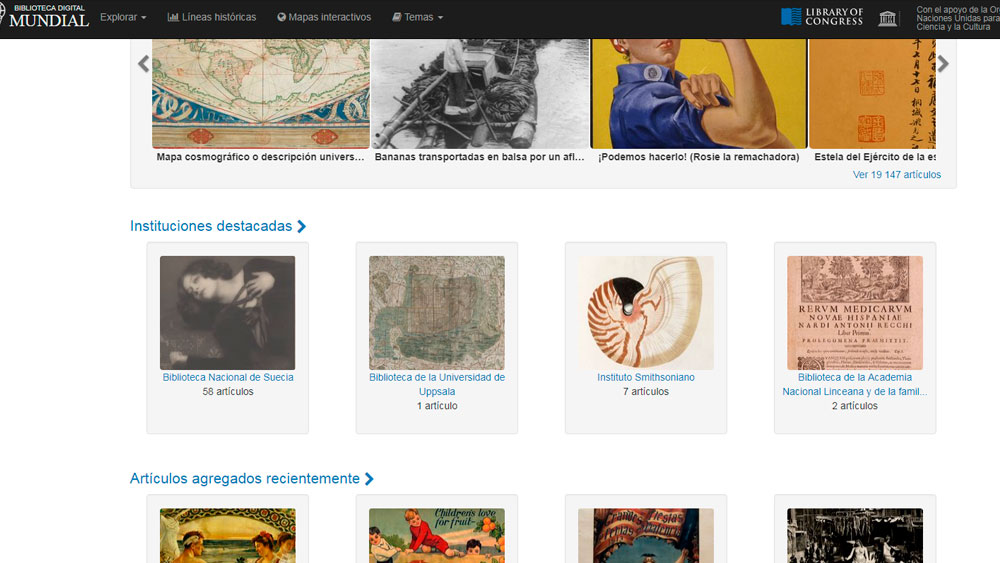
Task: Follow the Ver 19 147 artículos link
Action: 897,175
